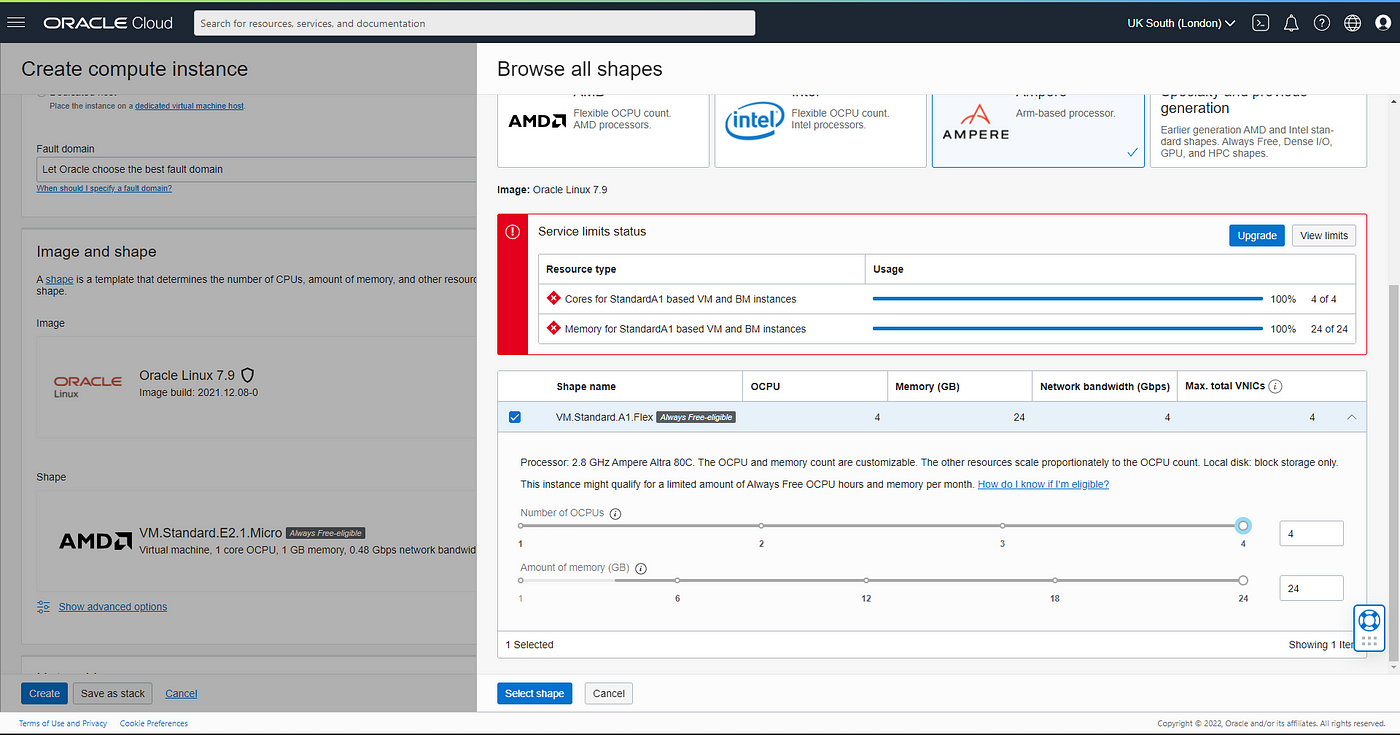Screen dimensions: 1400x735
Task: Click the Select shape button
Action: click(534, 693)
